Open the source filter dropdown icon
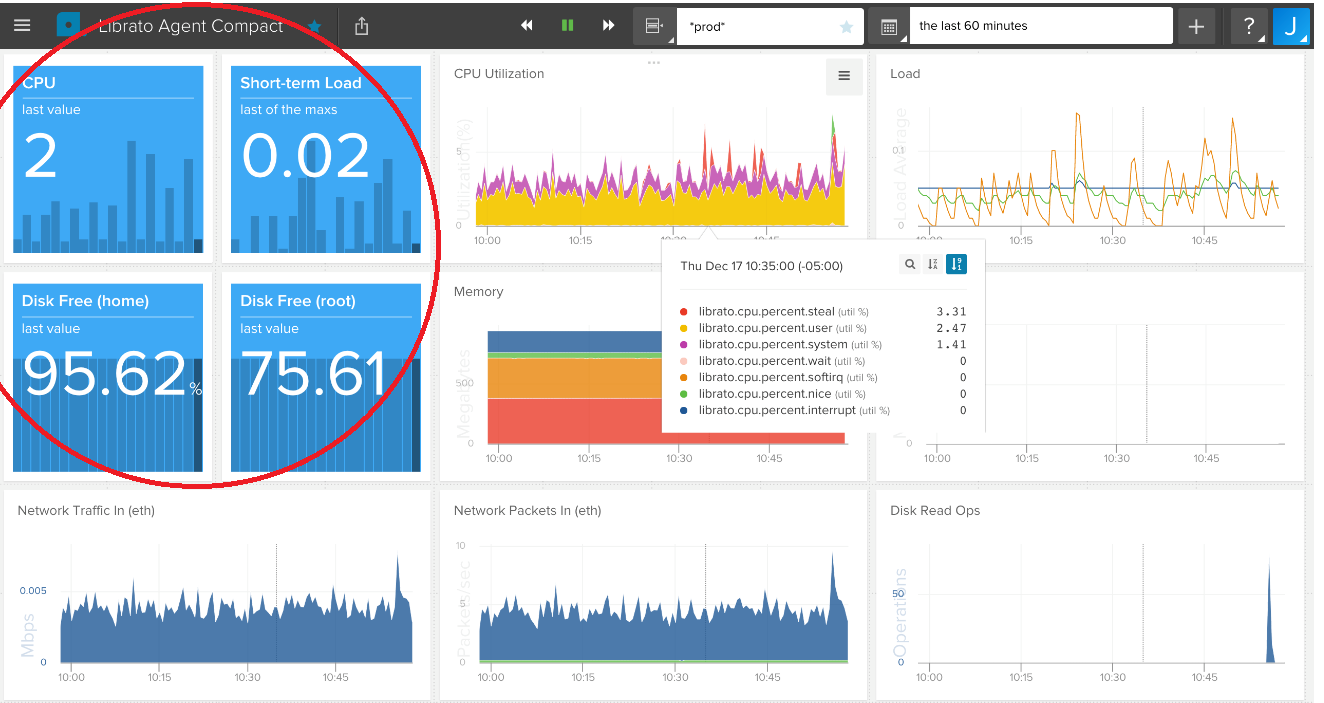This screenshot has width=1324, height=703. click(654, 26)
